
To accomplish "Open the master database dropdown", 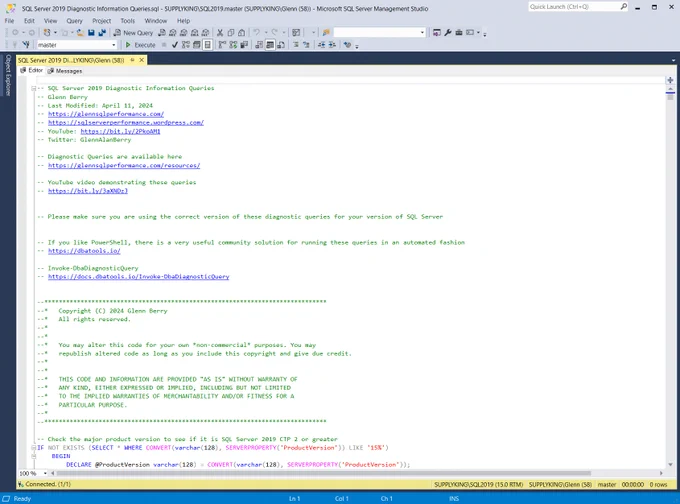I will pos(113,45).
